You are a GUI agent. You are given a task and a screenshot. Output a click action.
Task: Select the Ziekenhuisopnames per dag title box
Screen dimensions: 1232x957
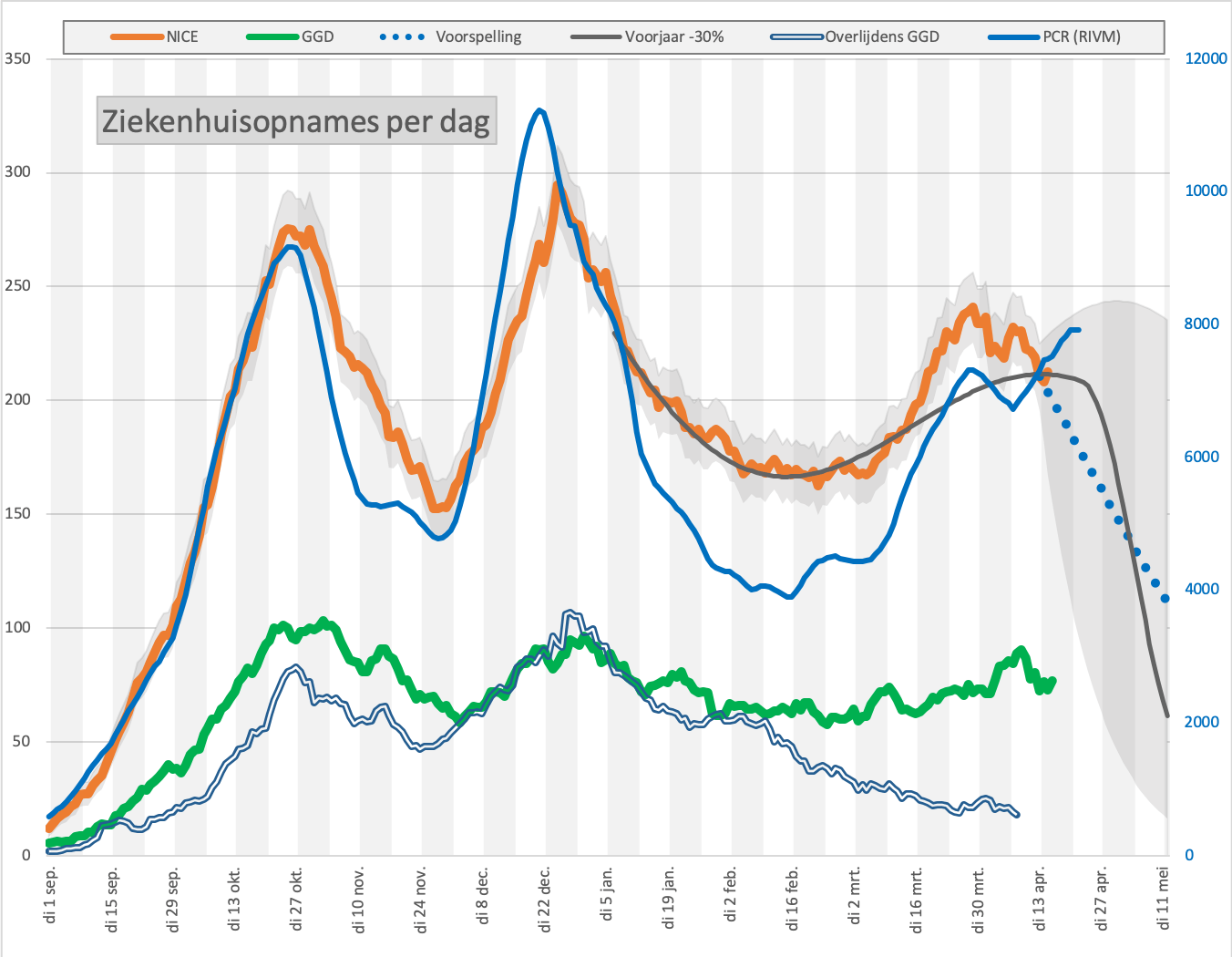[x=297, y=120]
